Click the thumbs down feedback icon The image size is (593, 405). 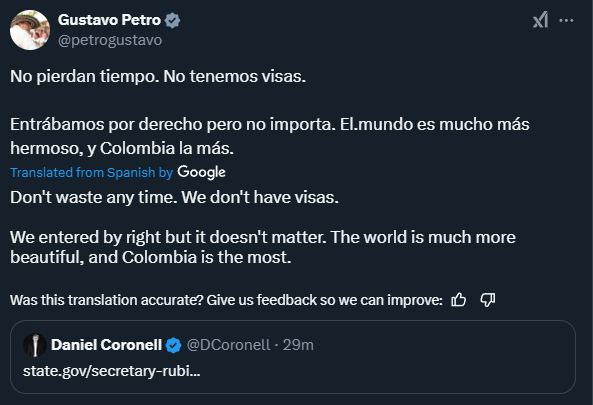[x=488, y=300]
